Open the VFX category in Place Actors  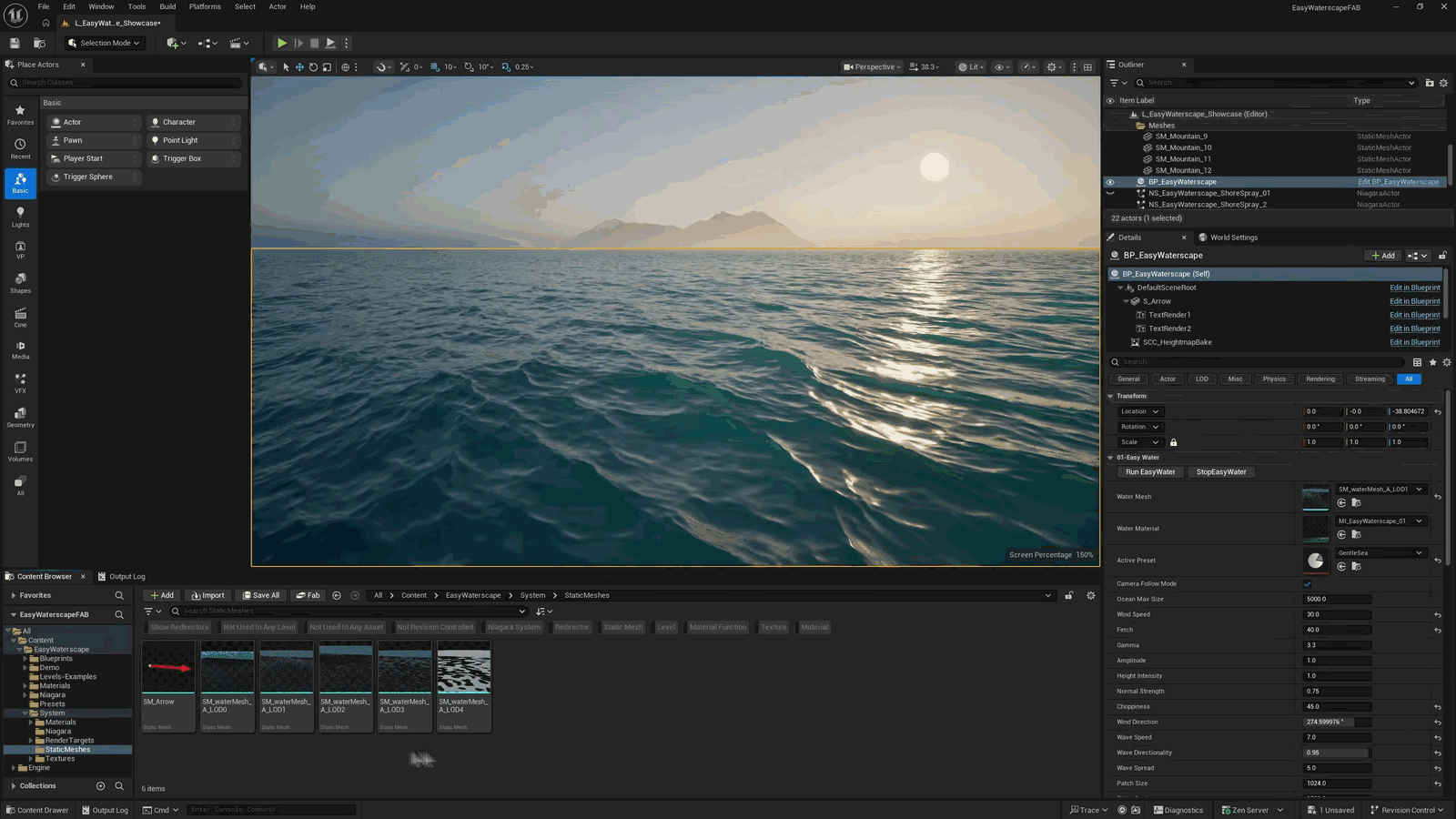point(20,383)
